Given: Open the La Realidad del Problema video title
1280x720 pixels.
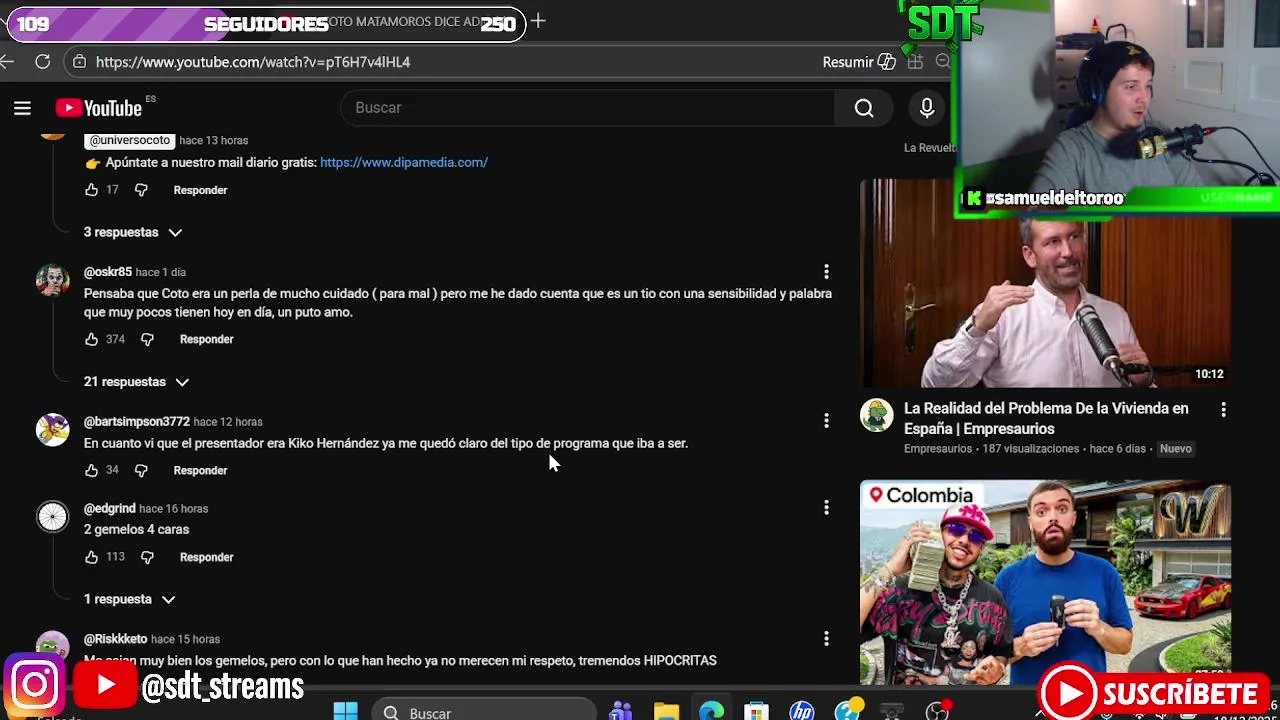Looking at the screenshot, I should pyautogui.click(x=1046, y=418).
